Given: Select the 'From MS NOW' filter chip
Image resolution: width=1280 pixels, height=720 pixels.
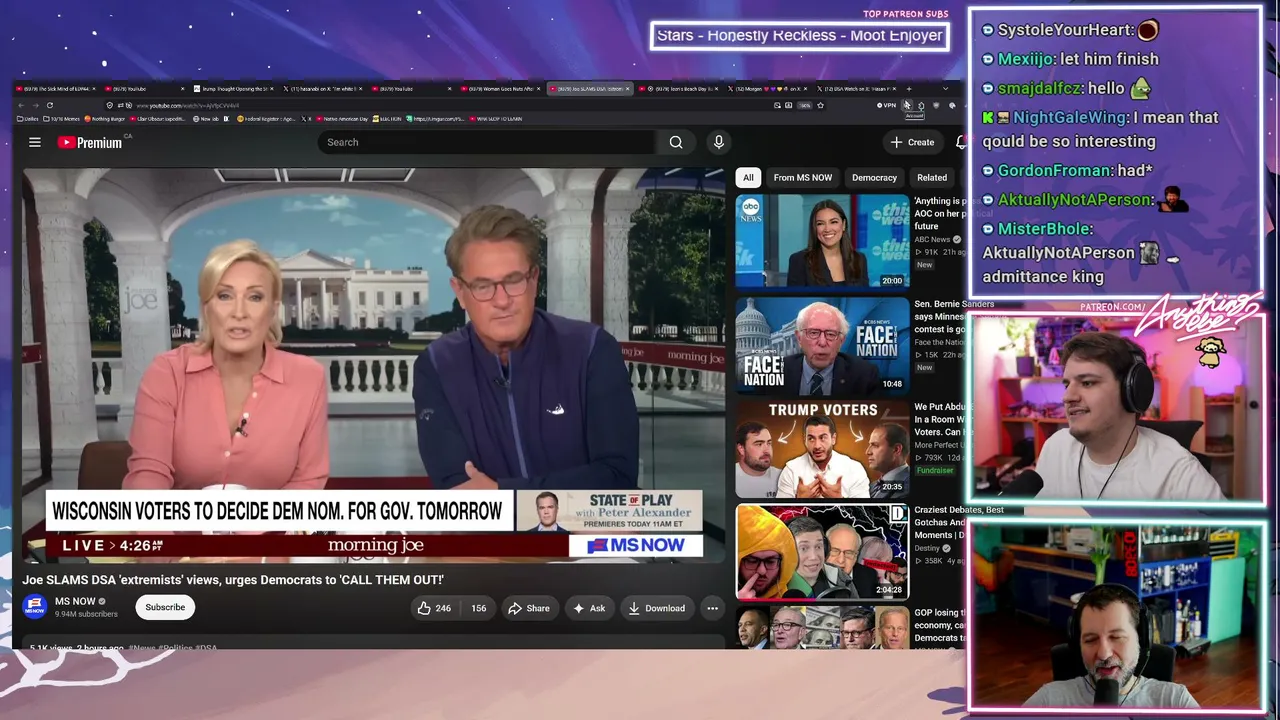Looking at the screenshot, I should pyautogui.click(x=802, y=177).
